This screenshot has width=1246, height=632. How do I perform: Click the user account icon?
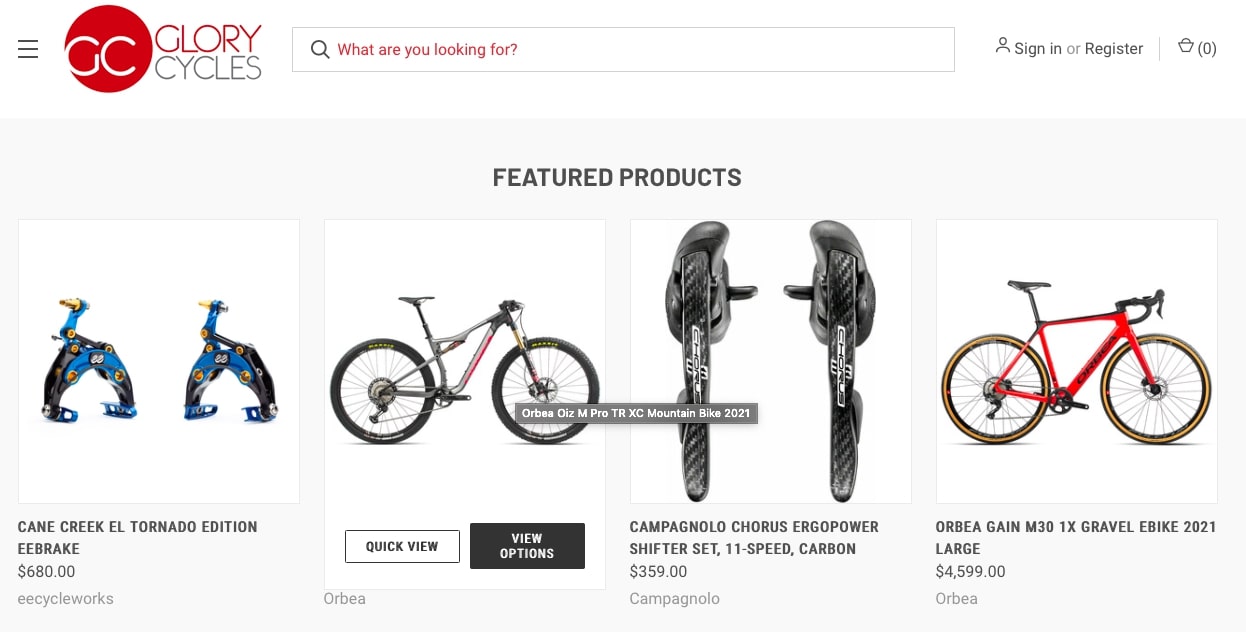click(1002, 46)
